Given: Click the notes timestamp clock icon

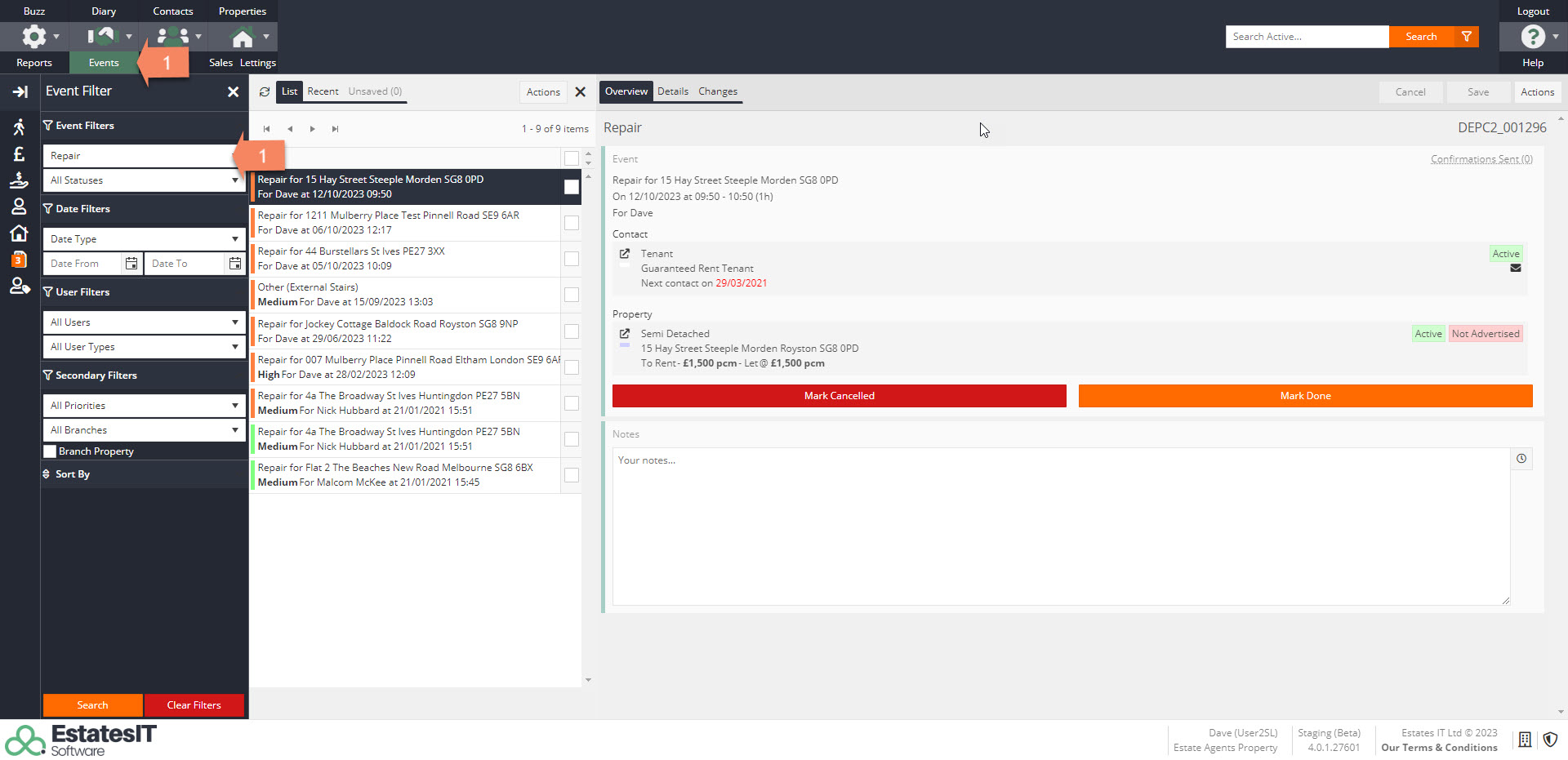Looking at the screenshot, I should click(1521, 459).
